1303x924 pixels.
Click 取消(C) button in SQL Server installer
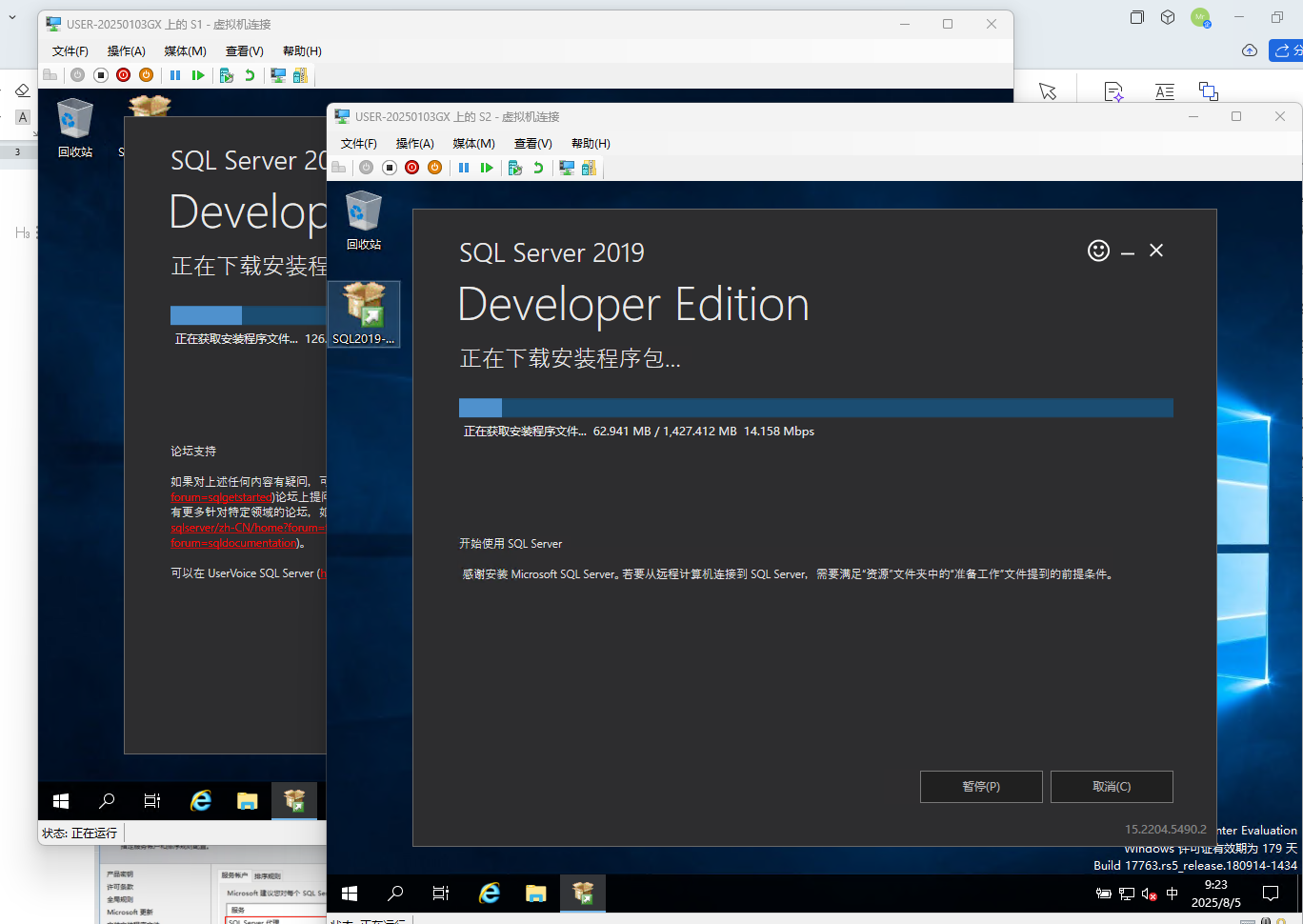point(1112,787)
